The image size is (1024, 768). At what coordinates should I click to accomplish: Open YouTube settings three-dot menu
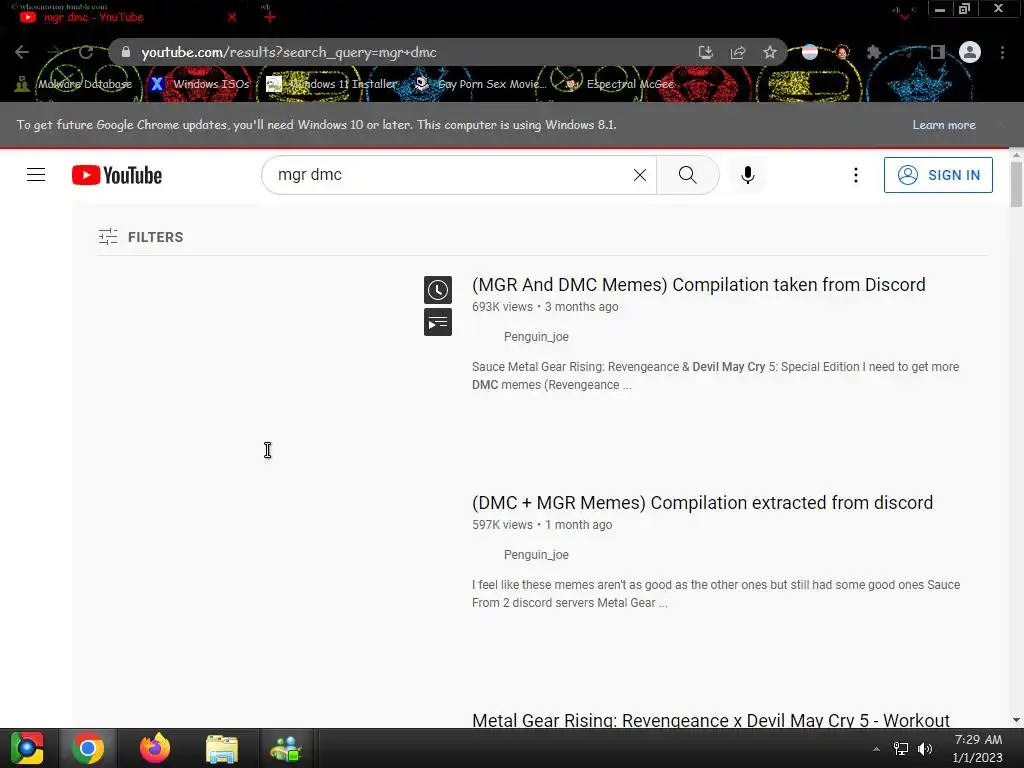tap(856, 175)
